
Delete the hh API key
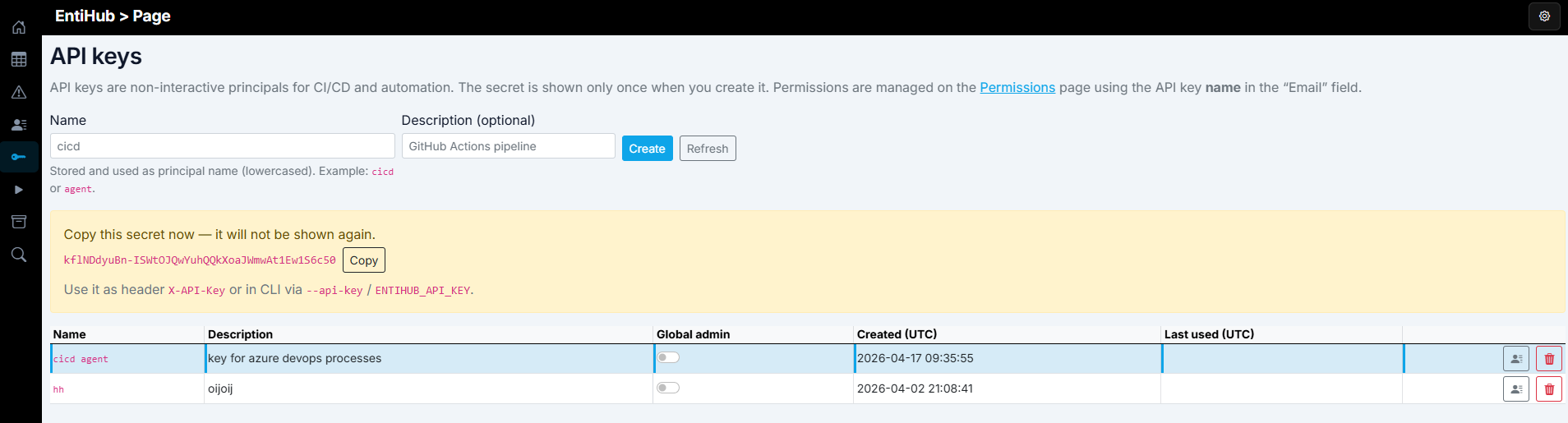tap(1549, 389)
